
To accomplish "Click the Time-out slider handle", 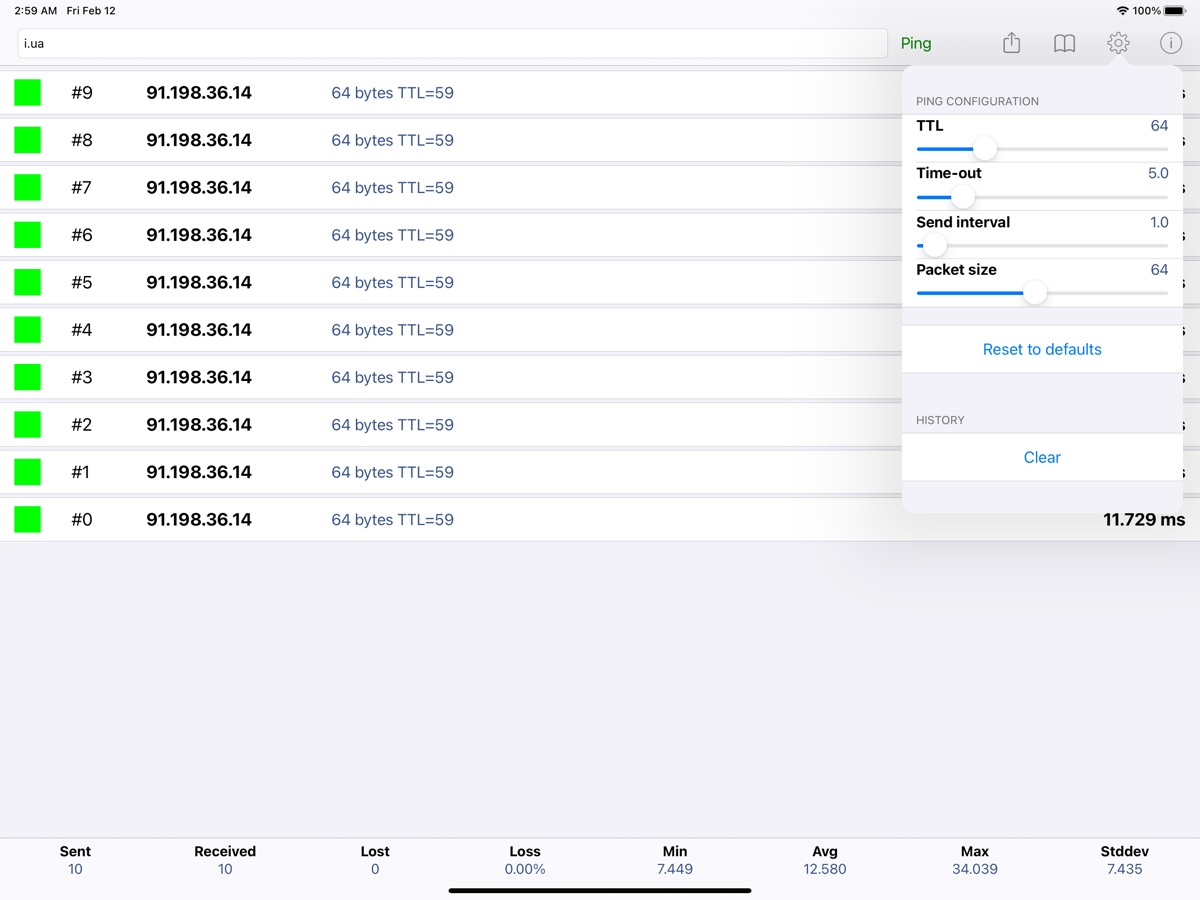I will click(x=962, y=197).
